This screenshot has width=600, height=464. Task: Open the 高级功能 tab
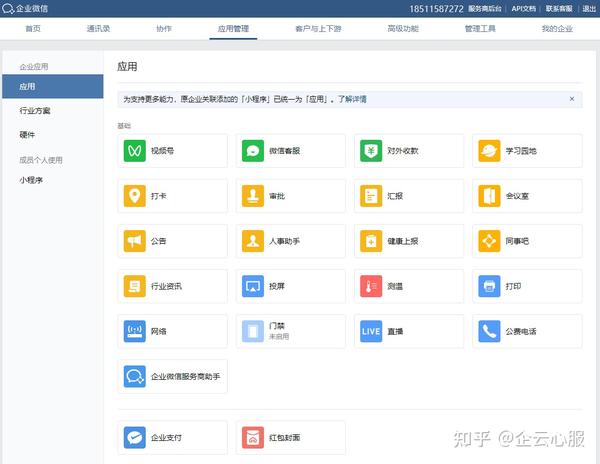403,29
